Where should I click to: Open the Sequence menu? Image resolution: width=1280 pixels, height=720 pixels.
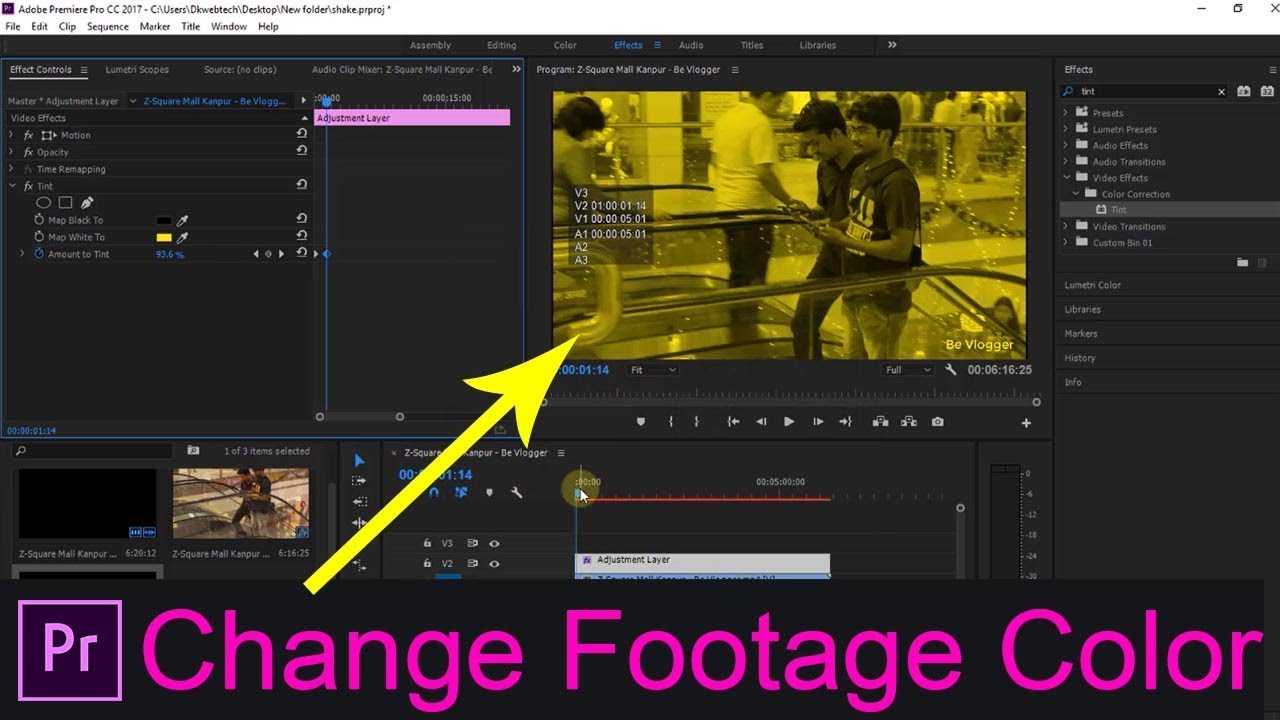pyautogui.click(x=107, y=27)
